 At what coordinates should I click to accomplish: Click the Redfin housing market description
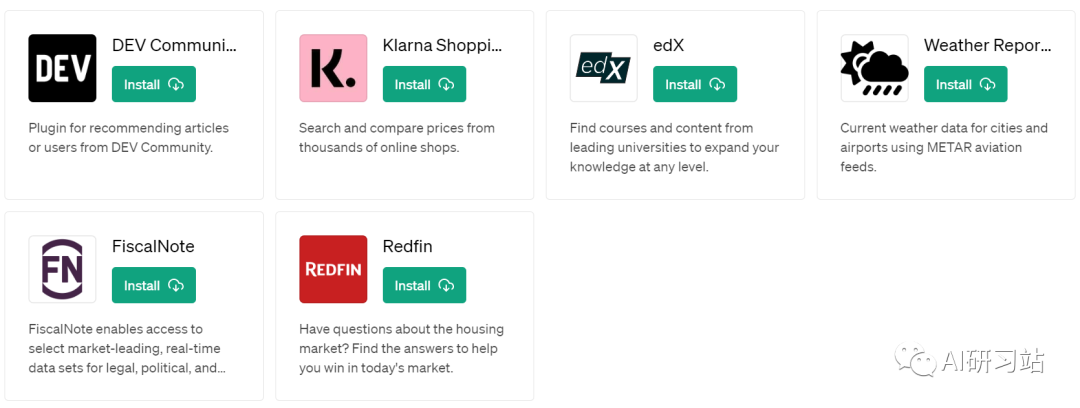(402, 349)
